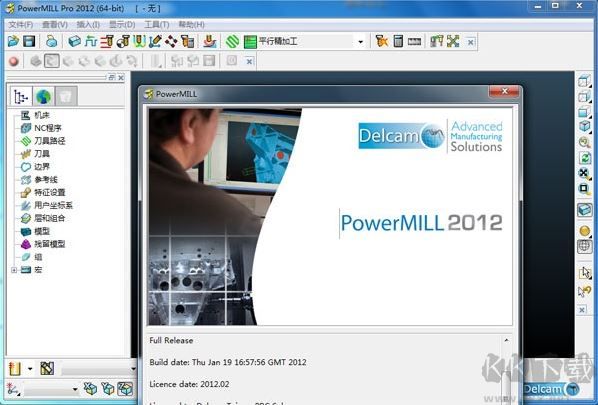
Task: Click the cursor selection mode icon
Action: click(x=584, y=273)
